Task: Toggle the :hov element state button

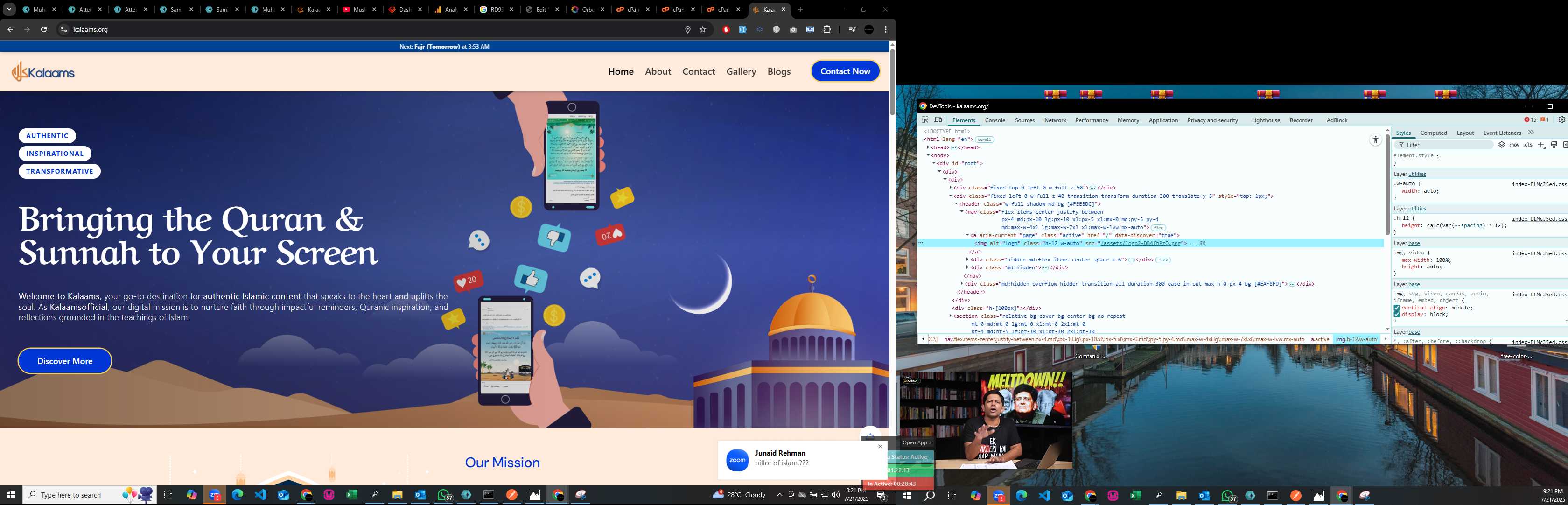Action: [x=1514, y=145]
